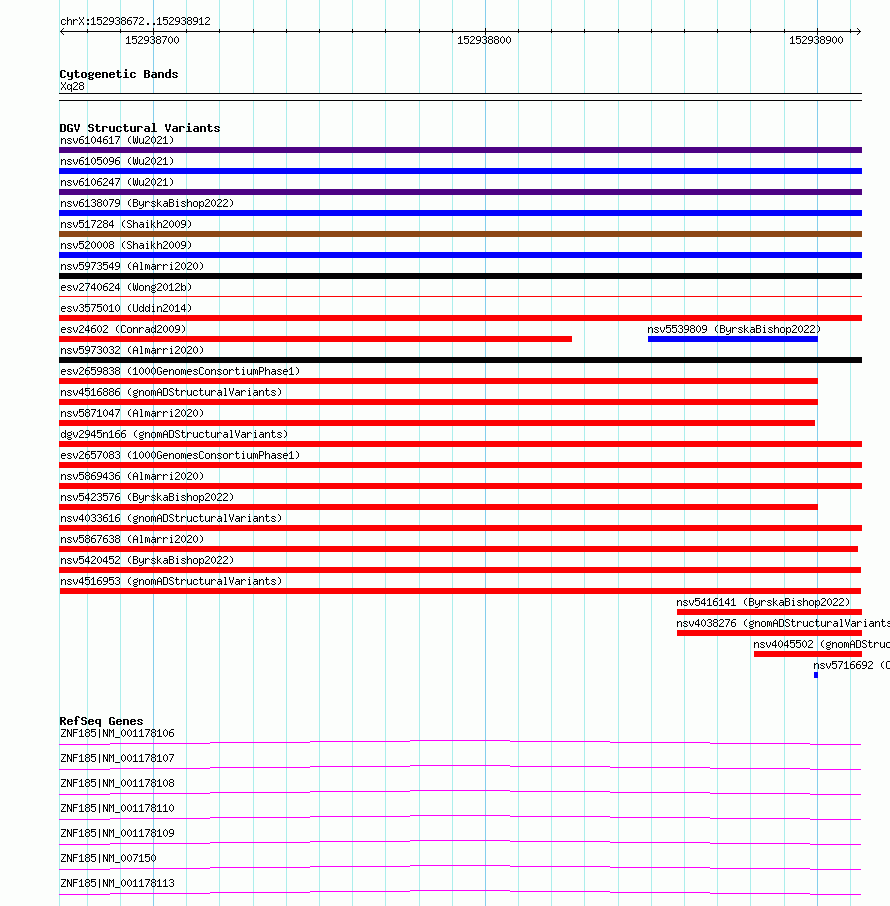Open the nsv520008 (Shaikh2009) label
Viewport: 890px width, 906px height.
click(x=126, y=245)
